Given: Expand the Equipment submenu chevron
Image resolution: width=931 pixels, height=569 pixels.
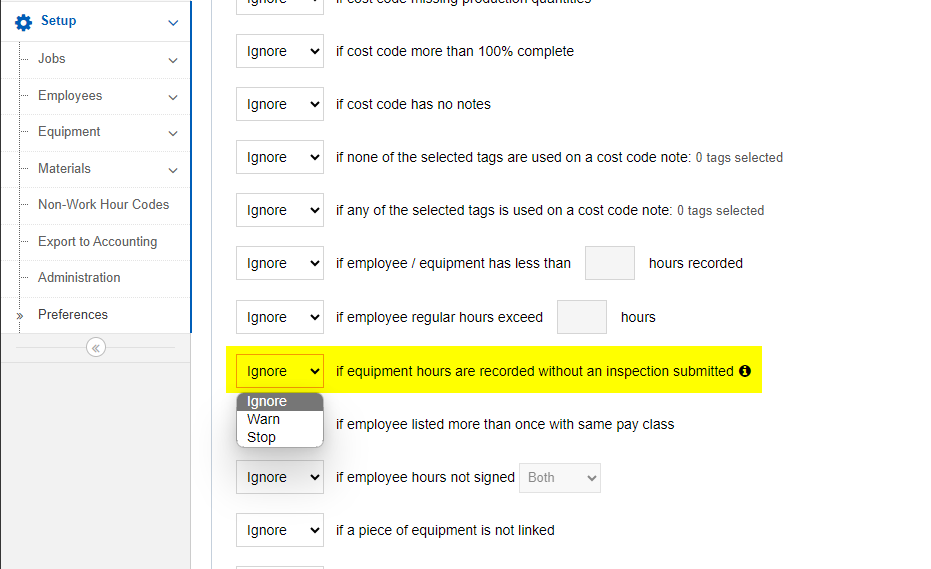Looking at the screenshot, I should (x=173, y=134).
